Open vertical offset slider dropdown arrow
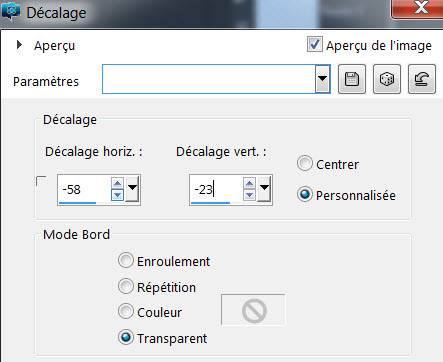This screenshot has height=362, width=443. [264, 189]
